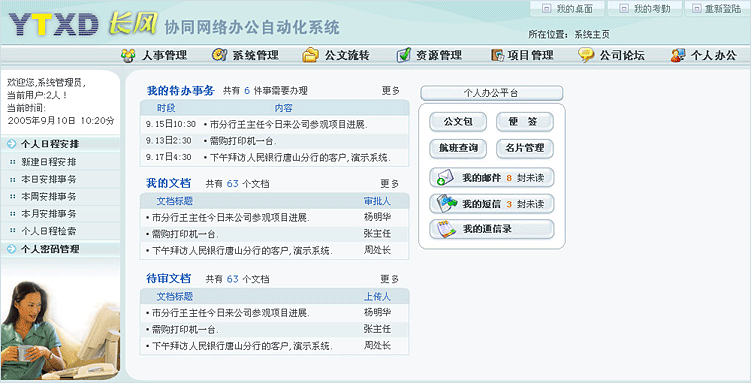Click the bullet icon beside 个人日程检索

coord(13,231)
